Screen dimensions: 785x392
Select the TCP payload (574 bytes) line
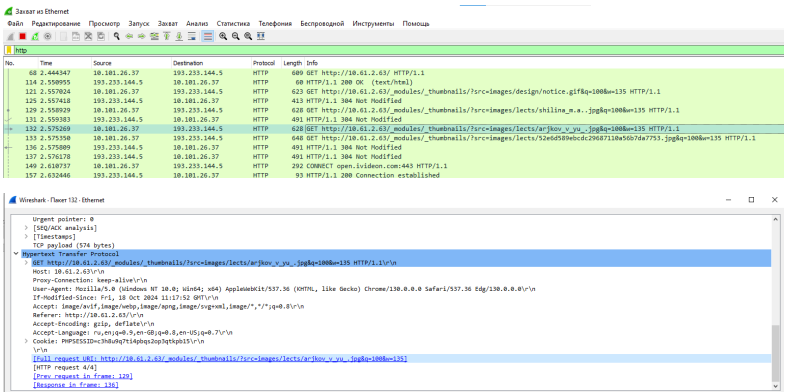click(74, 245)
